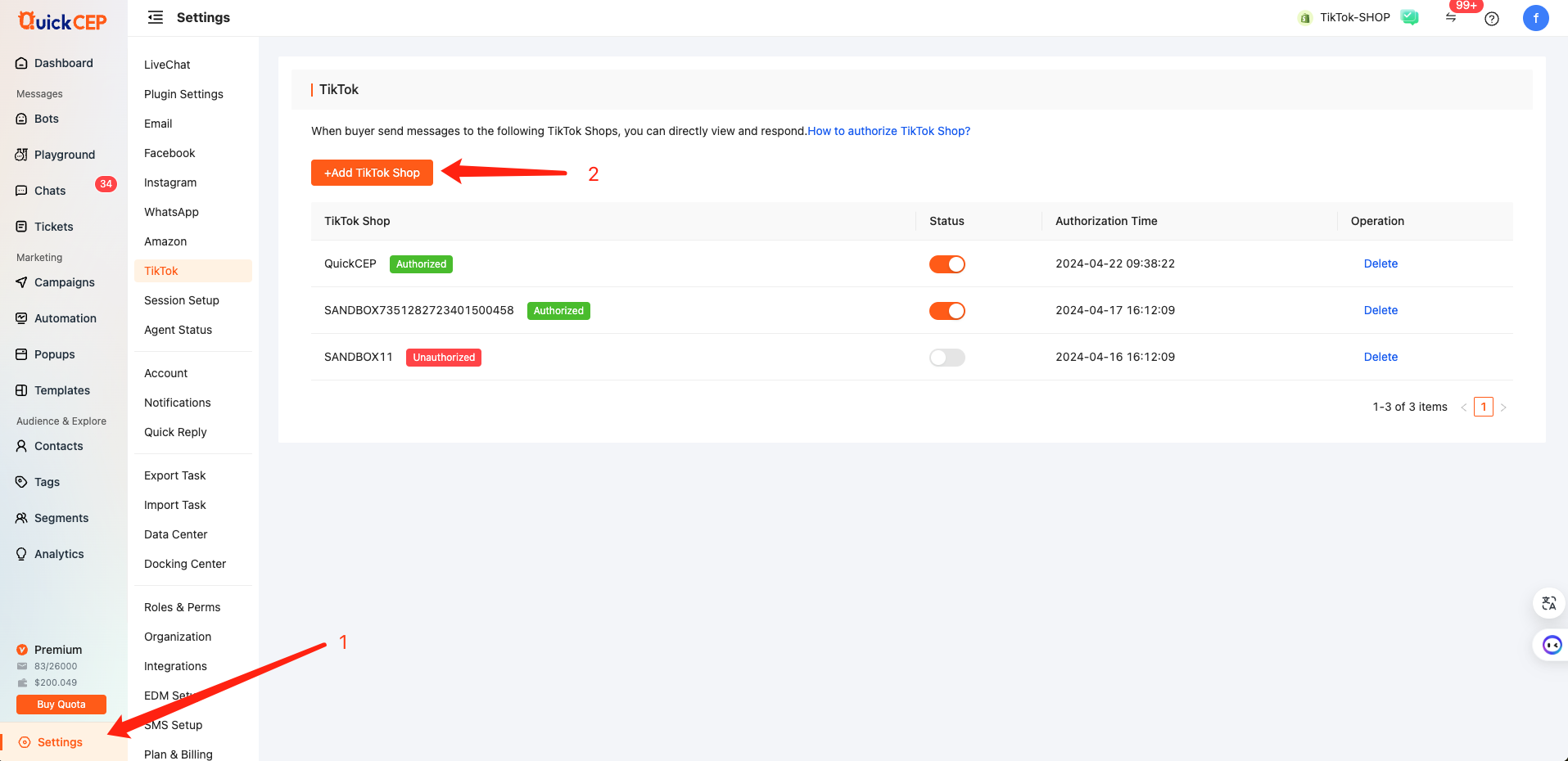
Task: Open Data Center menu item
Action: 175,534
